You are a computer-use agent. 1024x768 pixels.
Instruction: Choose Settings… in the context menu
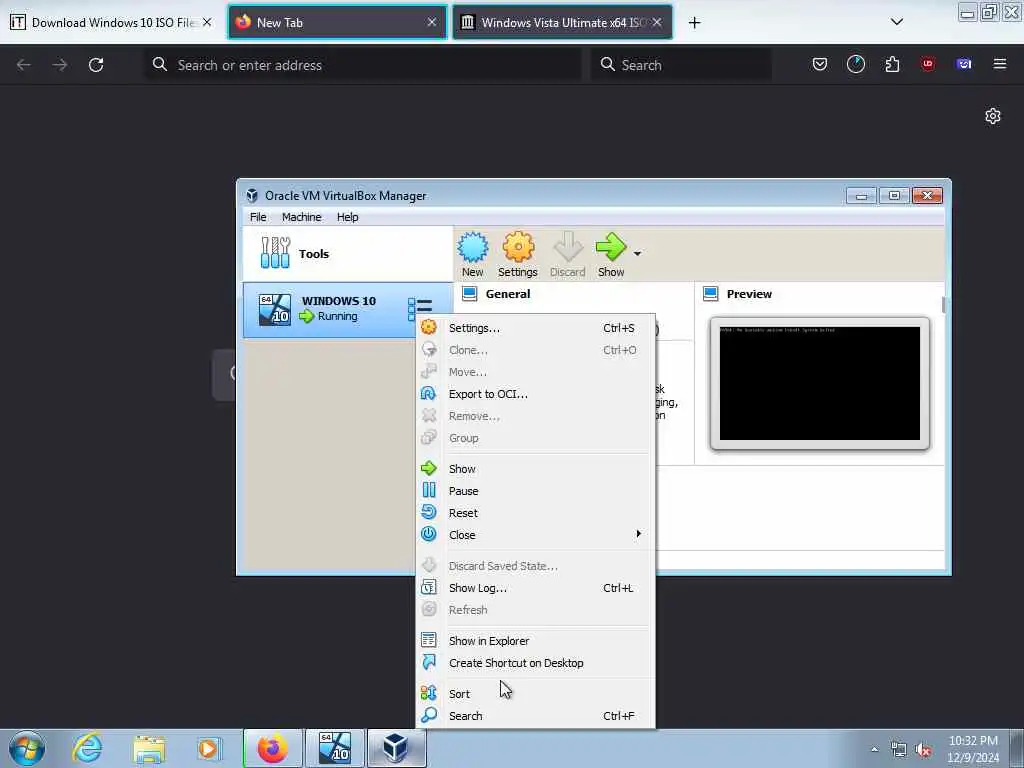pyautogui.click(x=536, y=328)
